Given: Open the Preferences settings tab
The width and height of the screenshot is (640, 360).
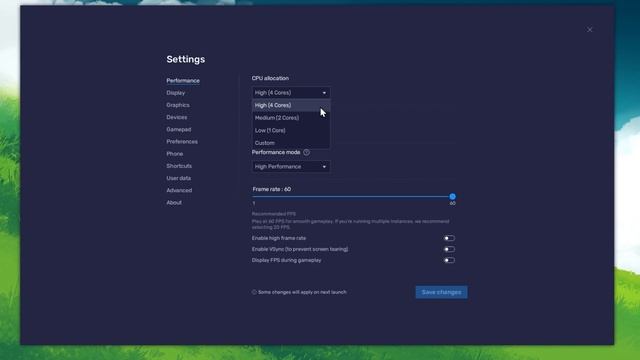Looking at the screenshot, I should pos(182,142).
